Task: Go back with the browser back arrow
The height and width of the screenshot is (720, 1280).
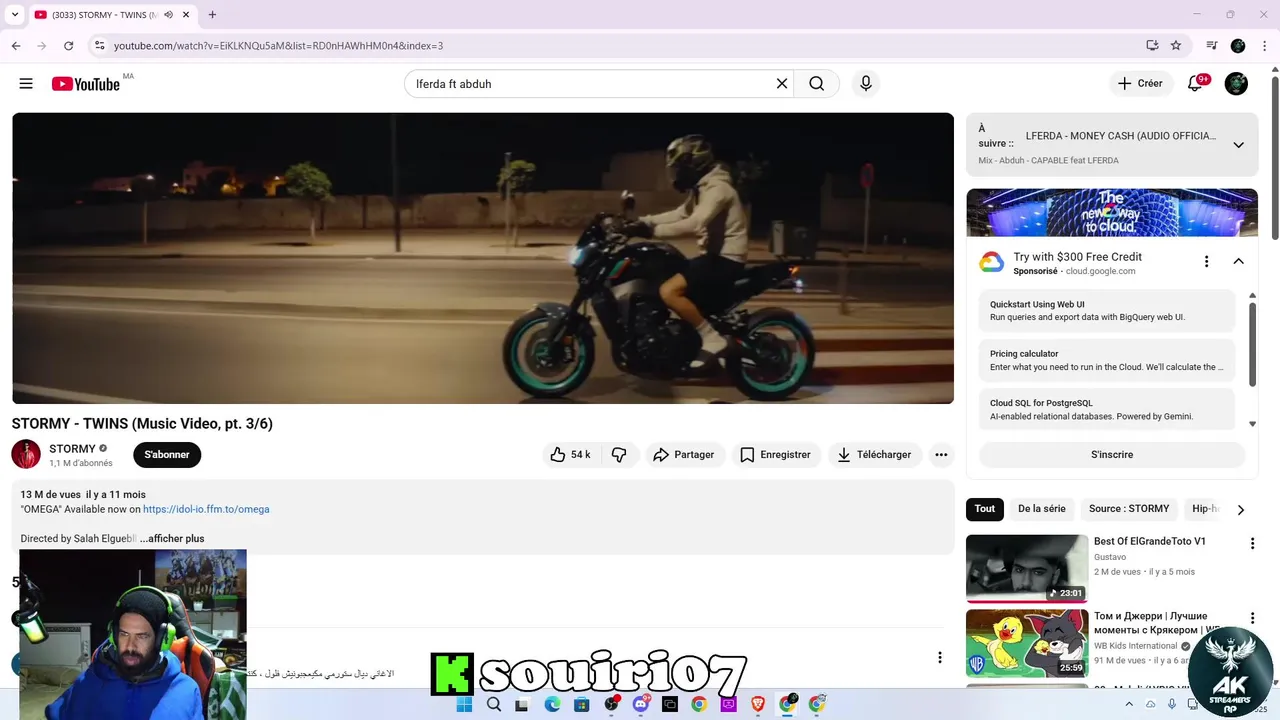Action: tap(16, 46)
